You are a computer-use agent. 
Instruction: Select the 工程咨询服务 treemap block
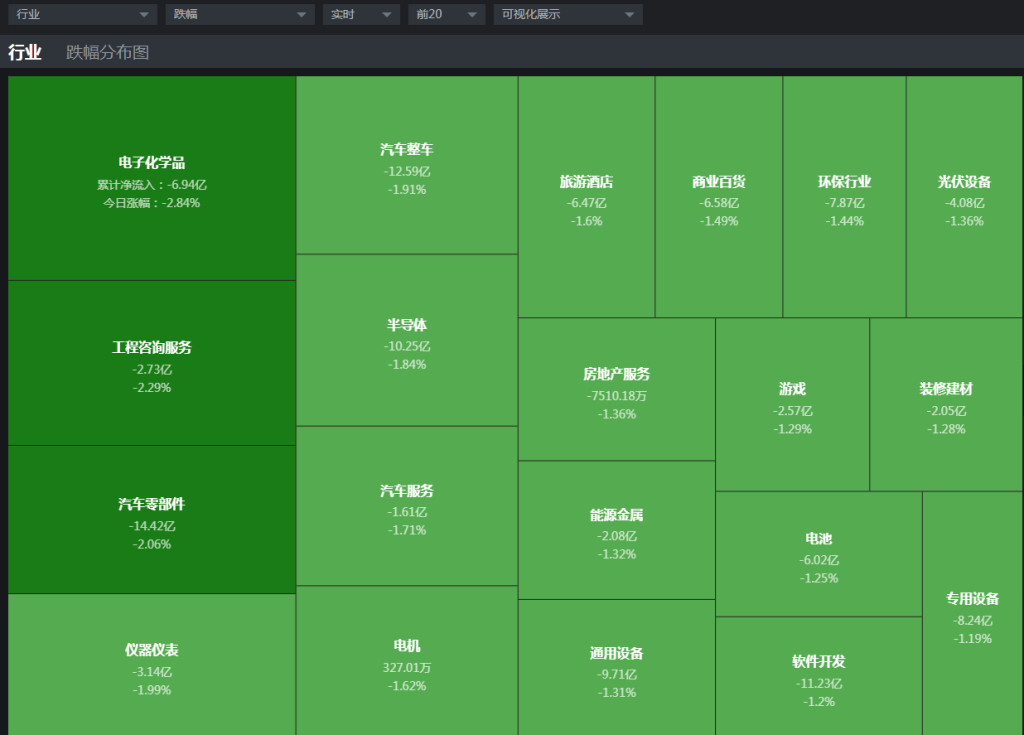tap(152, 363)
